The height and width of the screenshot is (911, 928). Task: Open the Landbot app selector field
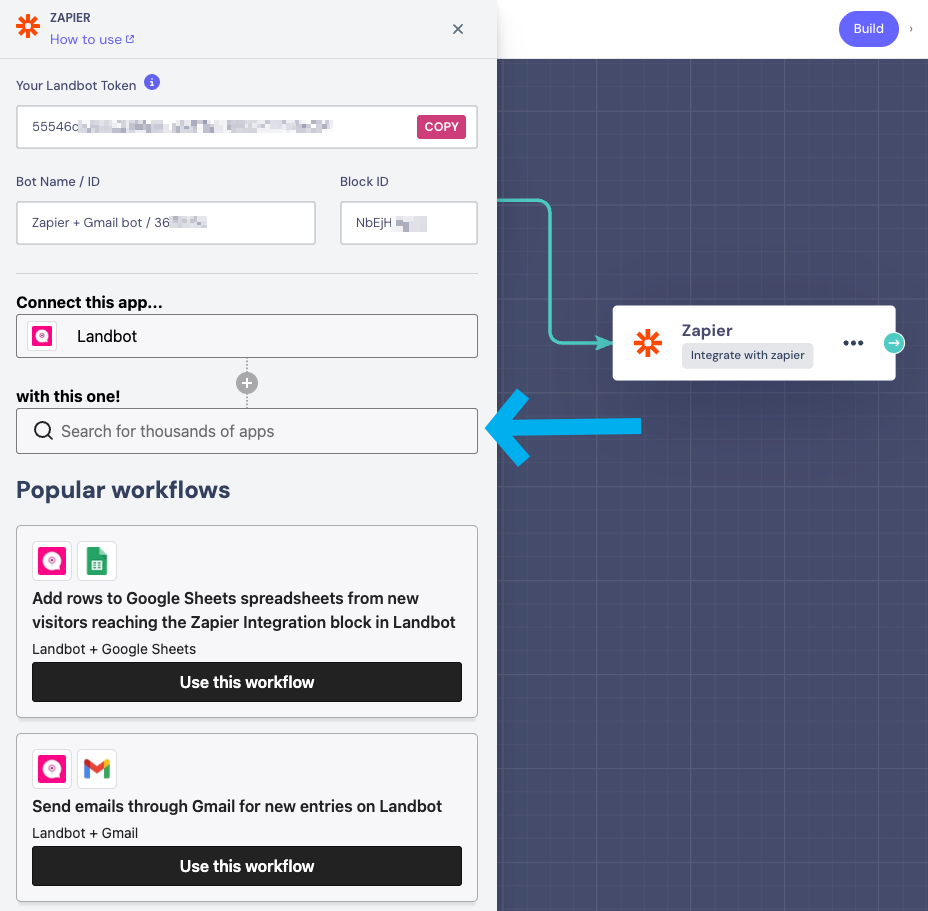tap(247, 336)
